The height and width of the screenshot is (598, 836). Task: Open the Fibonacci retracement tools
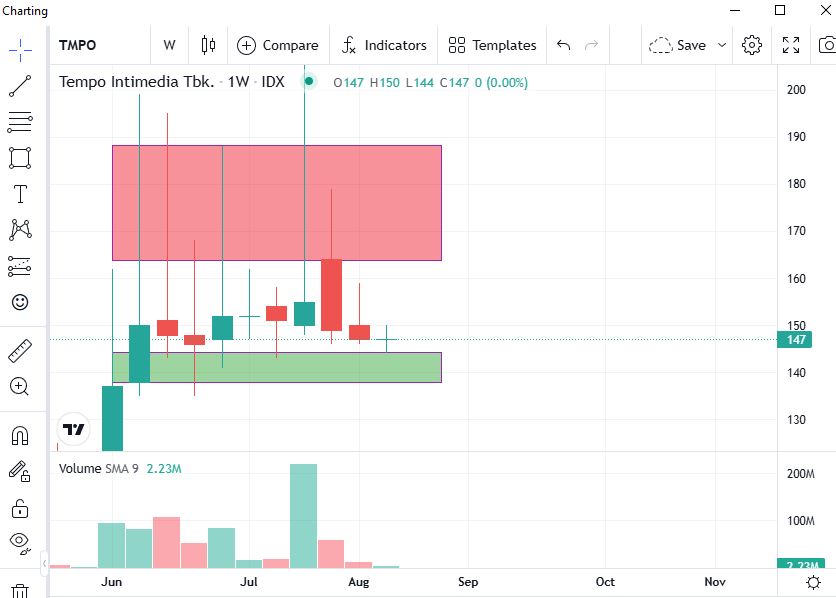click(20, 122)
